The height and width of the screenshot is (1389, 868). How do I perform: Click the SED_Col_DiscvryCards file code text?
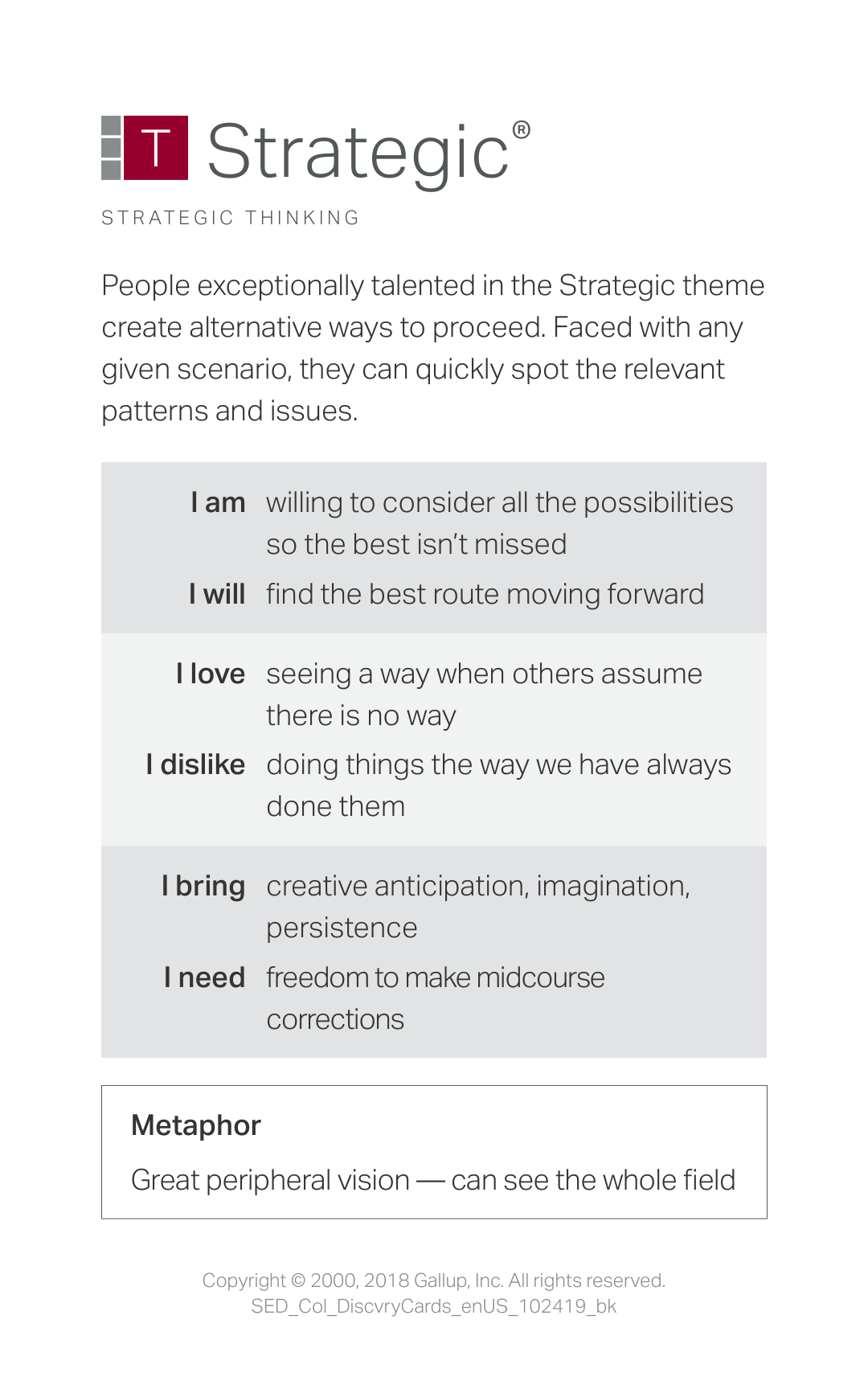coord(434,1306)
